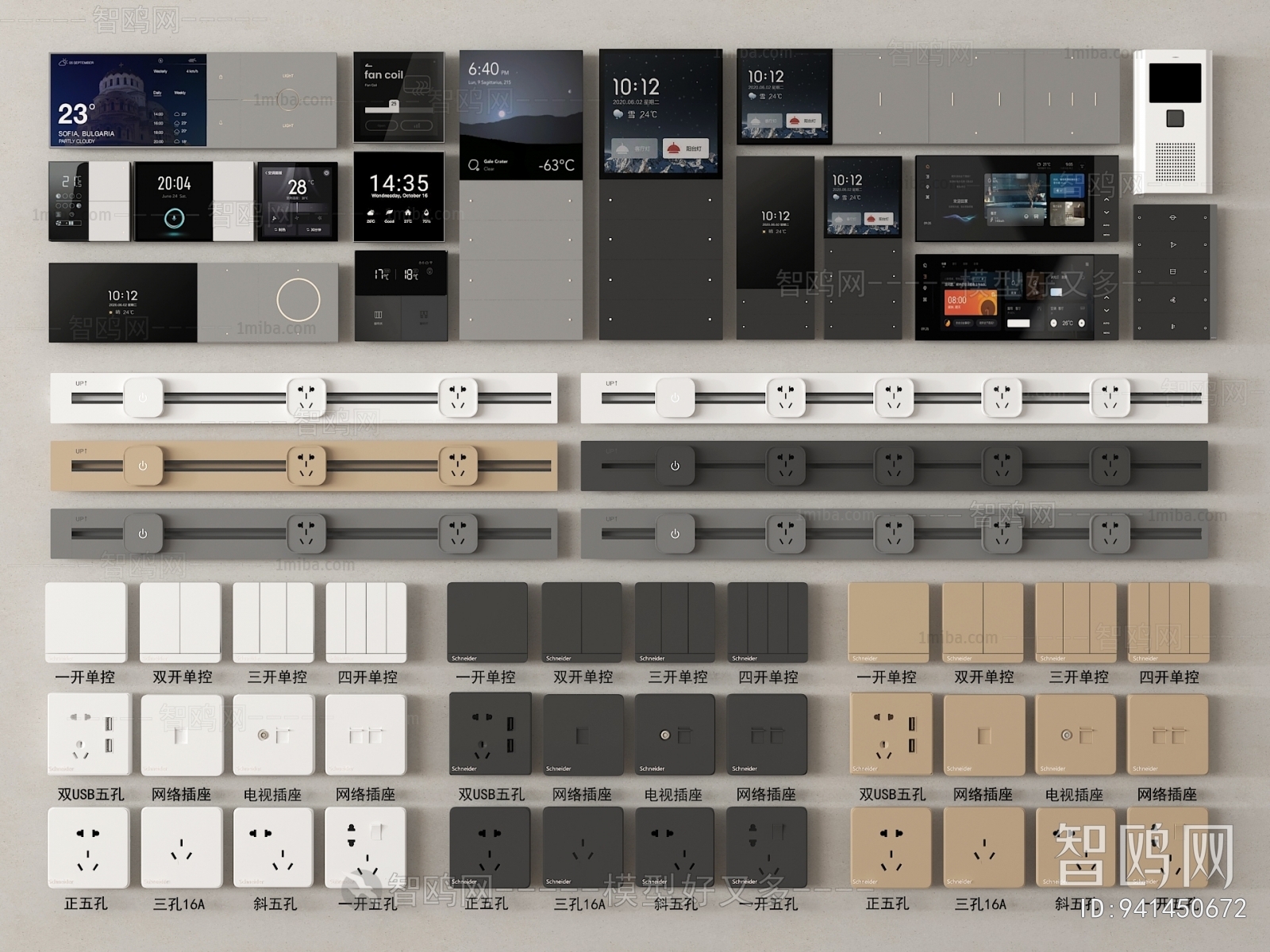Select the Weekly tab below Daily on weather panel
Viewport: 1270px width, 952px height.
point(180,93)
